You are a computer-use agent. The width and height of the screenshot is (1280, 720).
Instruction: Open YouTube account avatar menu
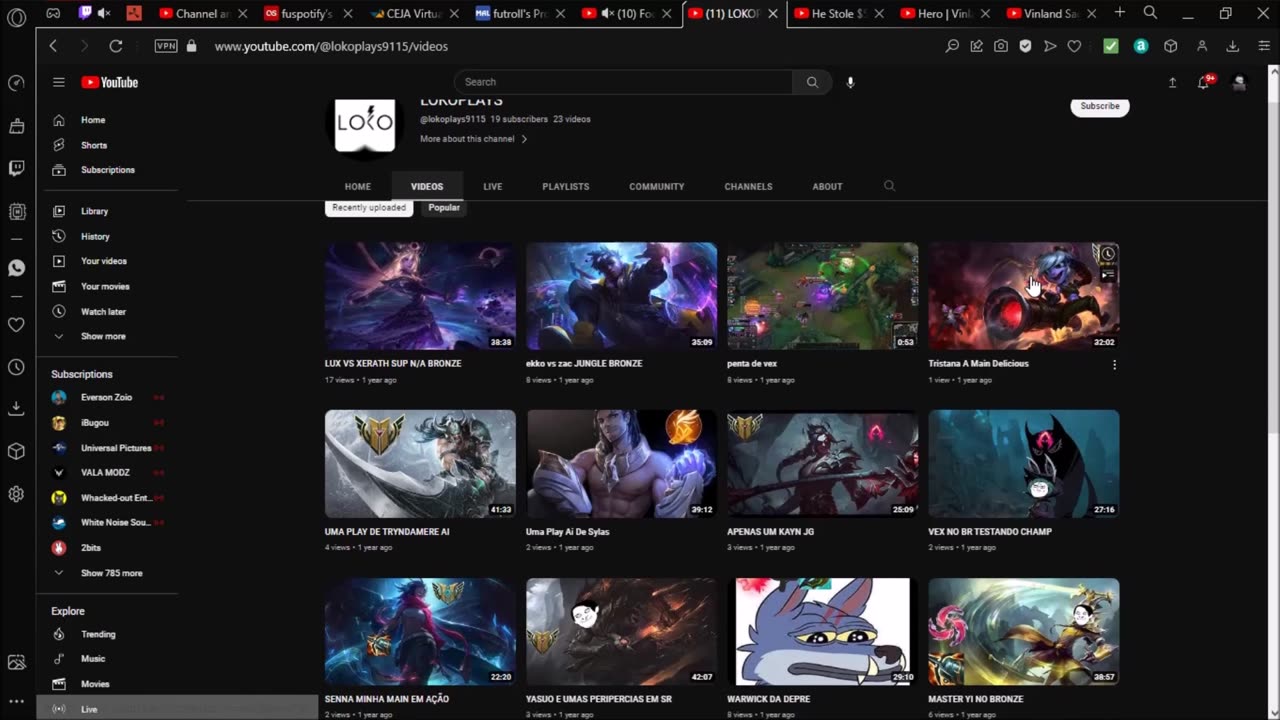1239,82
